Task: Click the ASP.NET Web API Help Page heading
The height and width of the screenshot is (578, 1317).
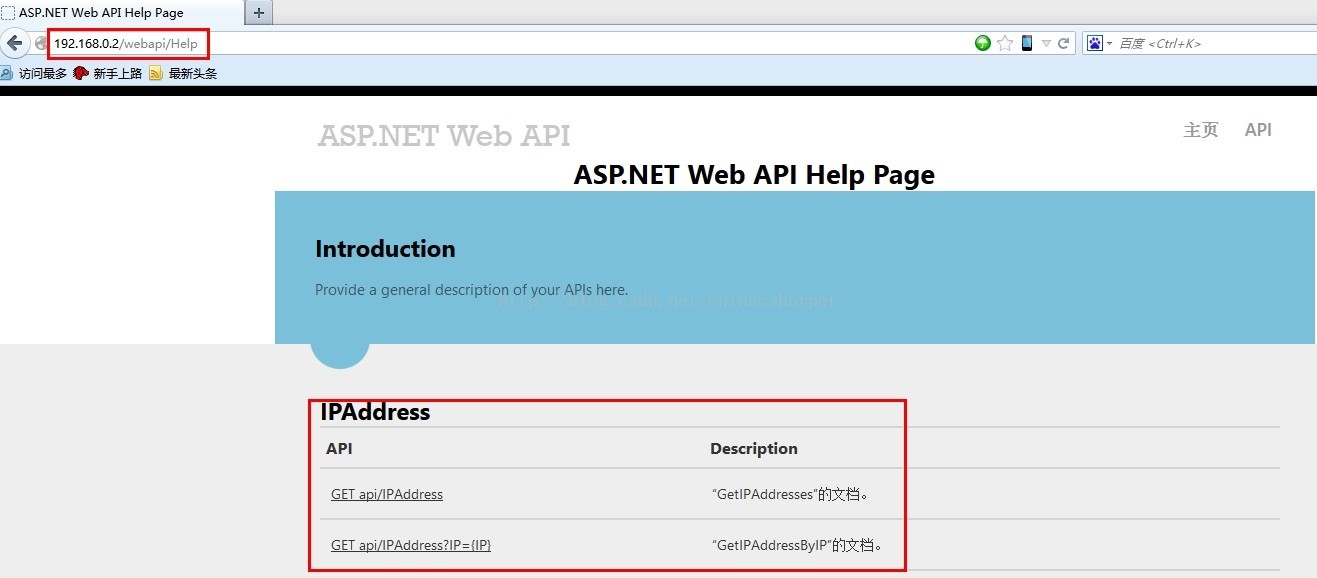Action: (754, 174)
